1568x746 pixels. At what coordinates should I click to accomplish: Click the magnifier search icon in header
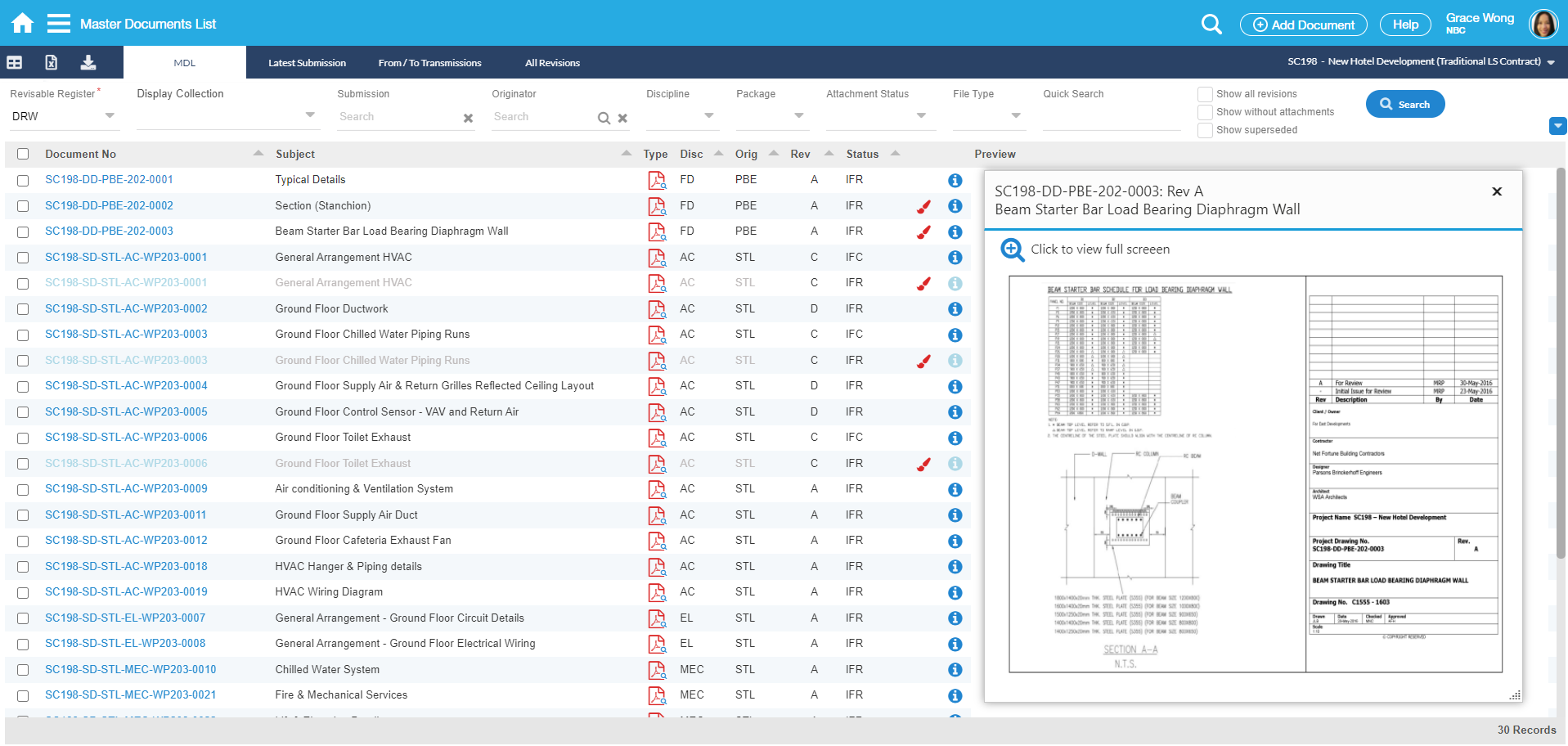(1211, 25)
